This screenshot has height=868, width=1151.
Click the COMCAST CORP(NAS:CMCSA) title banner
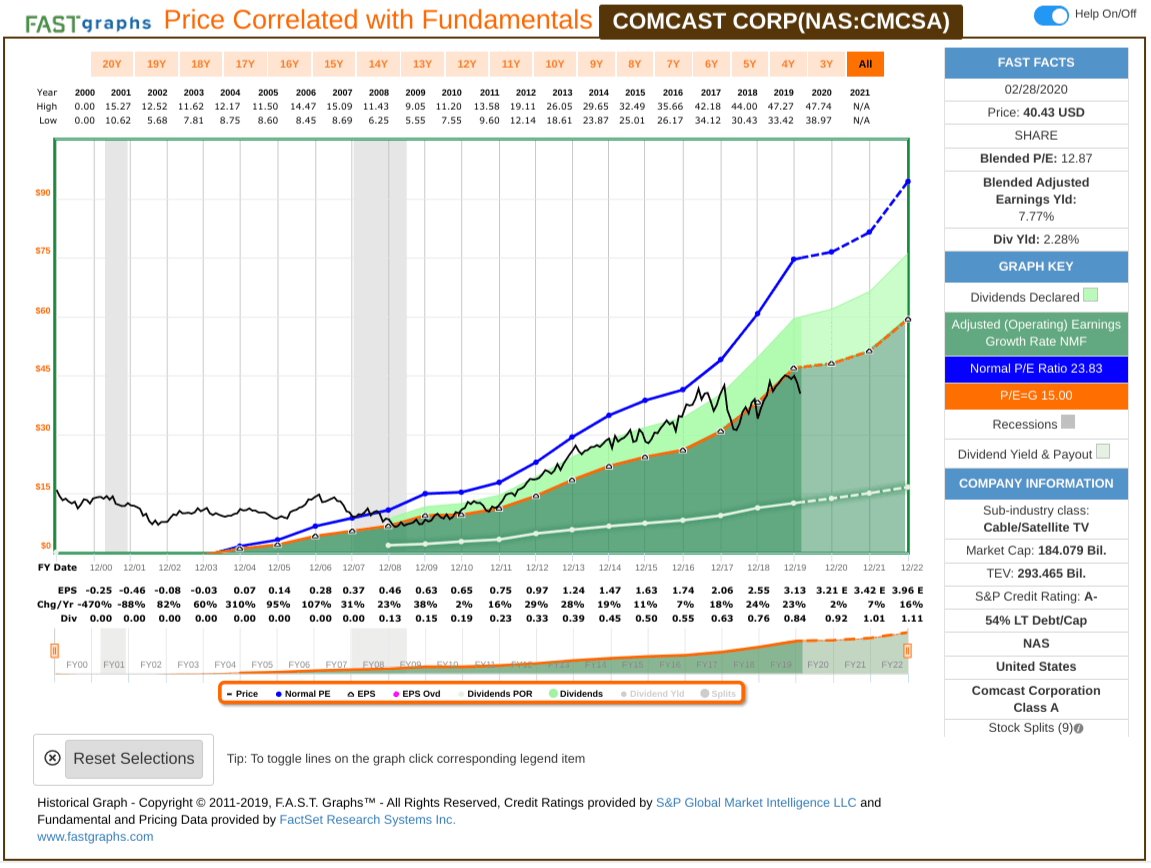coord(781,21)
